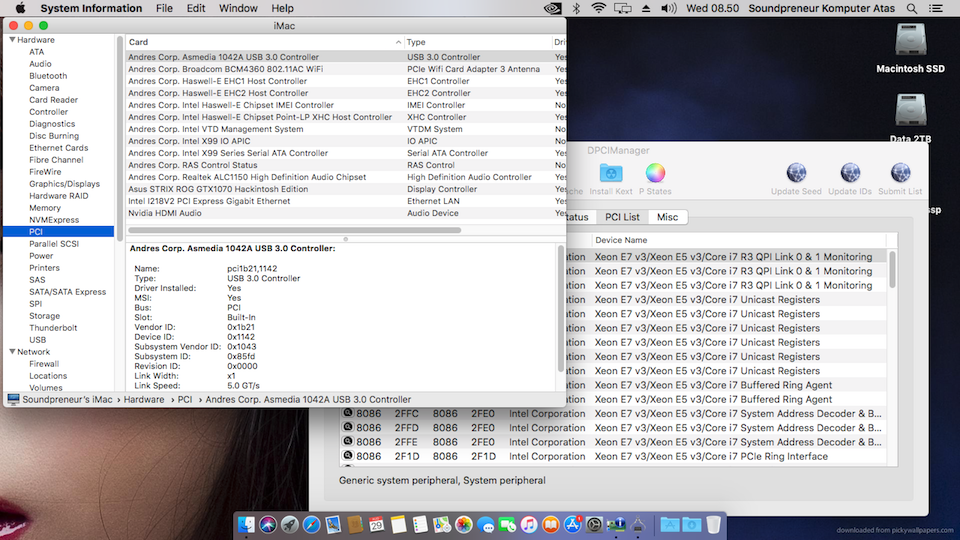
Task: Open Notification Center list icon
Action: (x=936, y=9)
